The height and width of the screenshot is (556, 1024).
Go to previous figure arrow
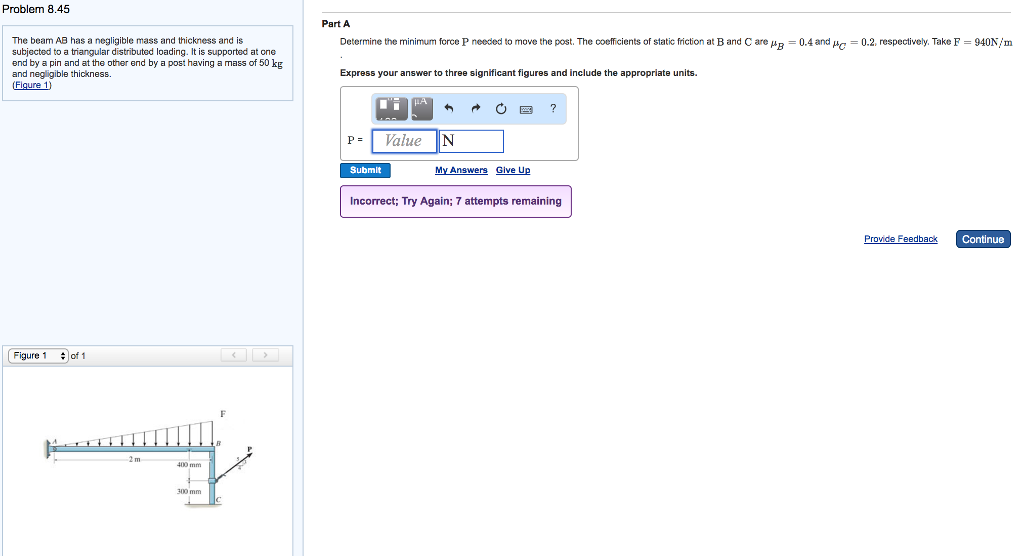[x=234, y=355]
